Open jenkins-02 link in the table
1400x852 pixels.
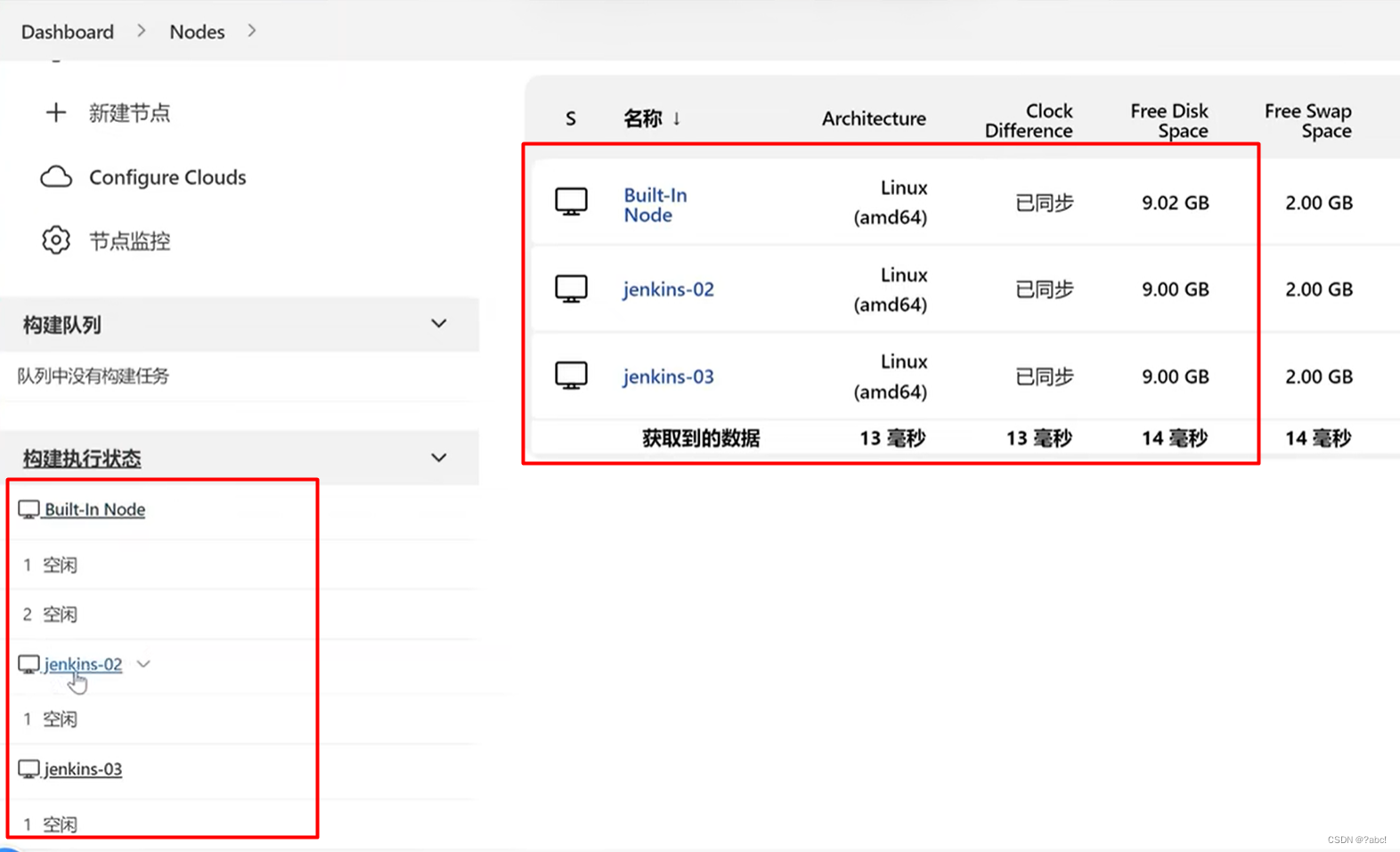click(668, 289)
